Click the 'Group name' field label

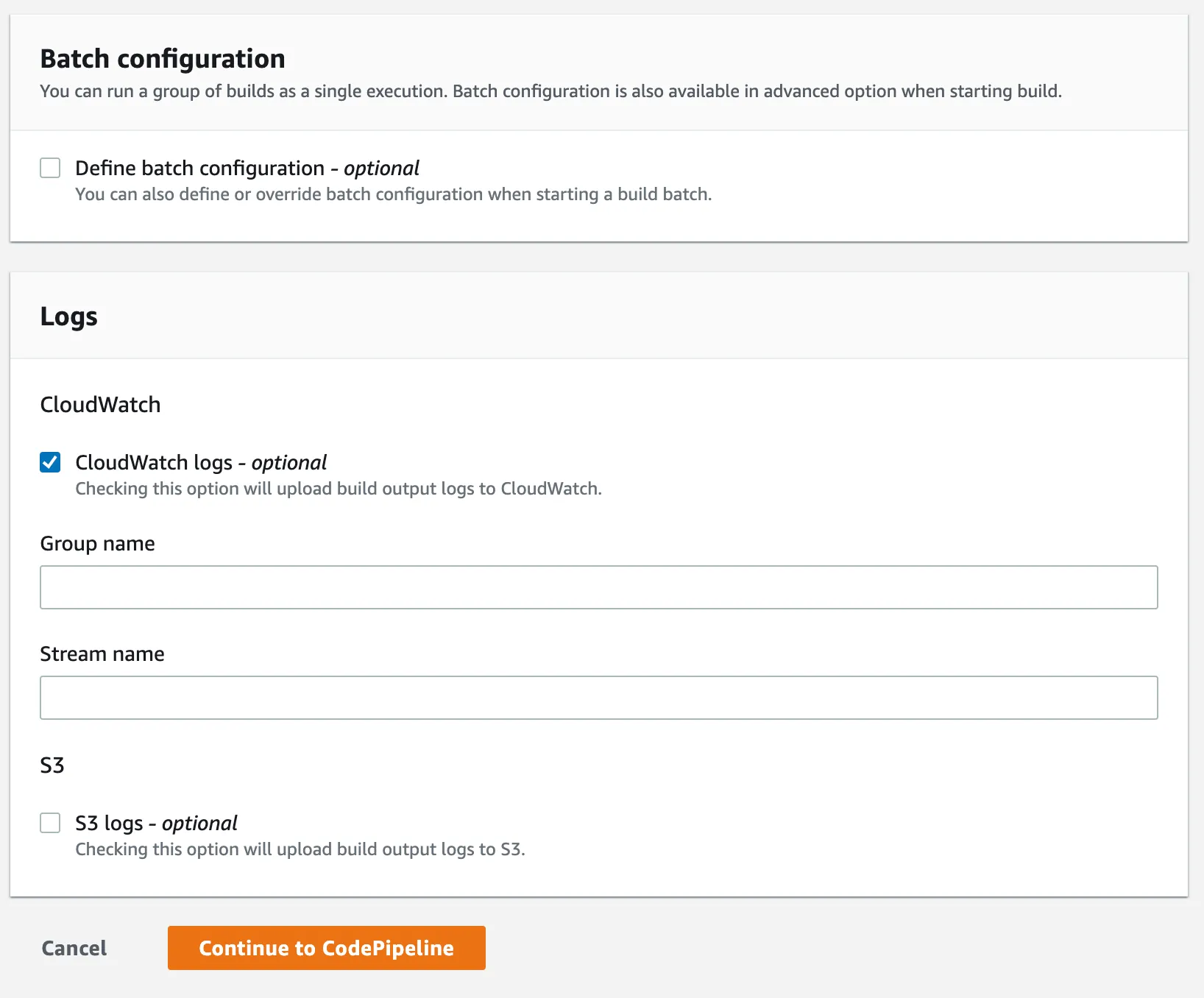97,544
